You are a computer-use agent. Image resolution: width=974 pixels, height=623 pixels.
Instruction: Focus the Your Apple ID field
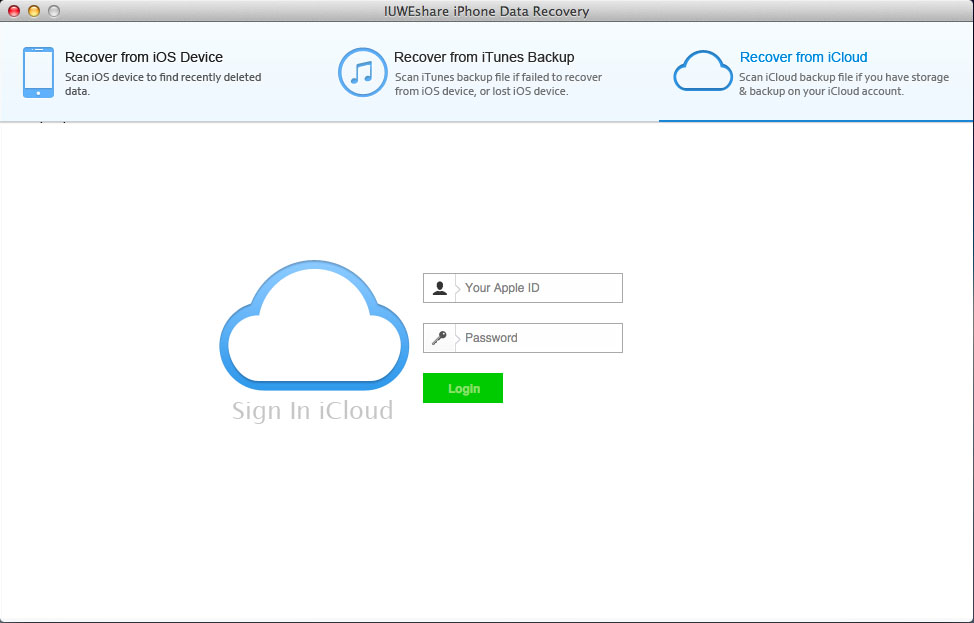[x=523, y=288]
